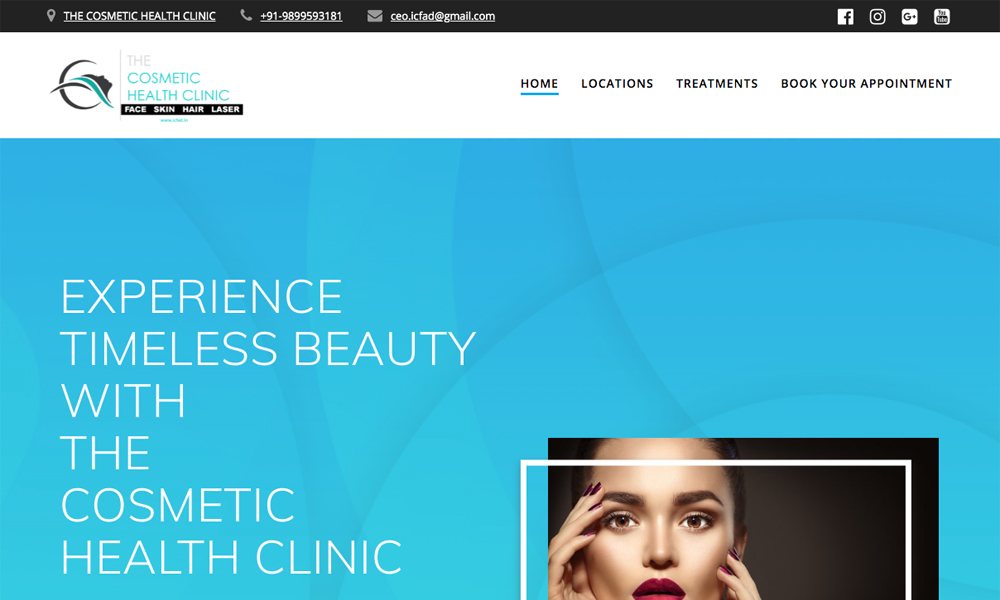Open the LOCATIONS menu item
The height and width of the screenshot is (600, 1000).
(x=617, y=84)
